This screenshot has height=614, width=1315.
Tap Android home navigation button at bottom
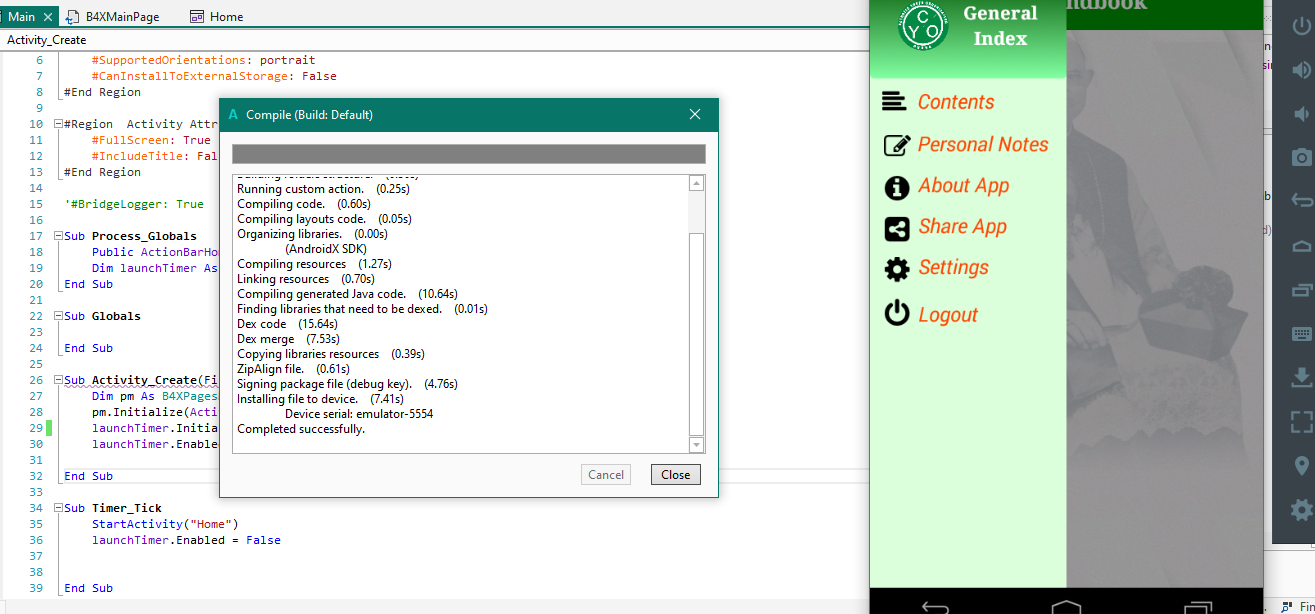point(1066,606)
